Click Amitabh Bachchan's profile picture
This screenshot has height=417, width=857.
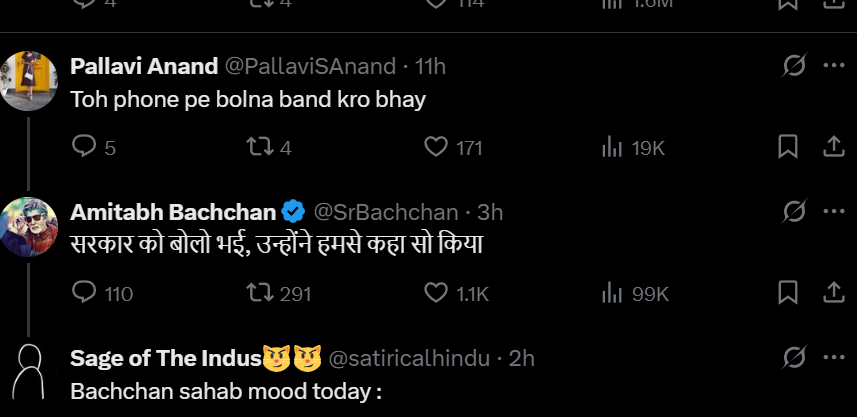[28, 226]
